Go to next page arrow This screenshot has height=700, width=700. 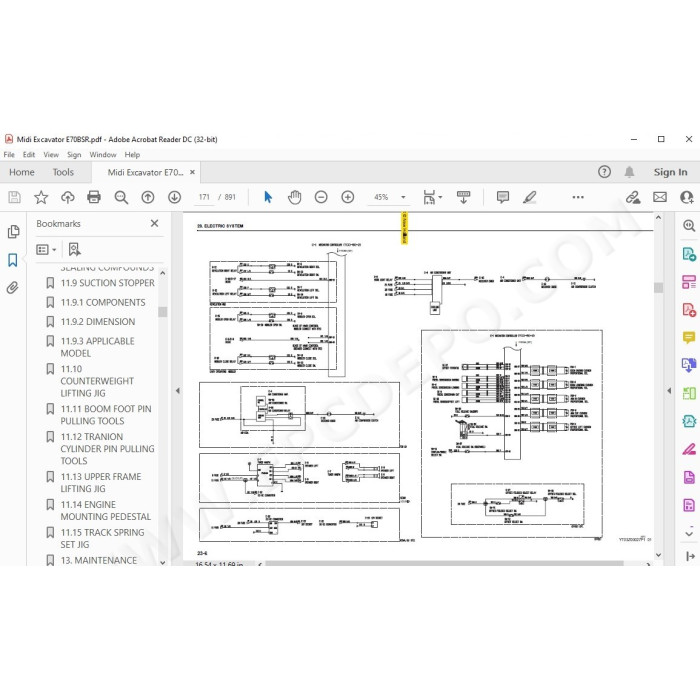(x=175, y=197)
